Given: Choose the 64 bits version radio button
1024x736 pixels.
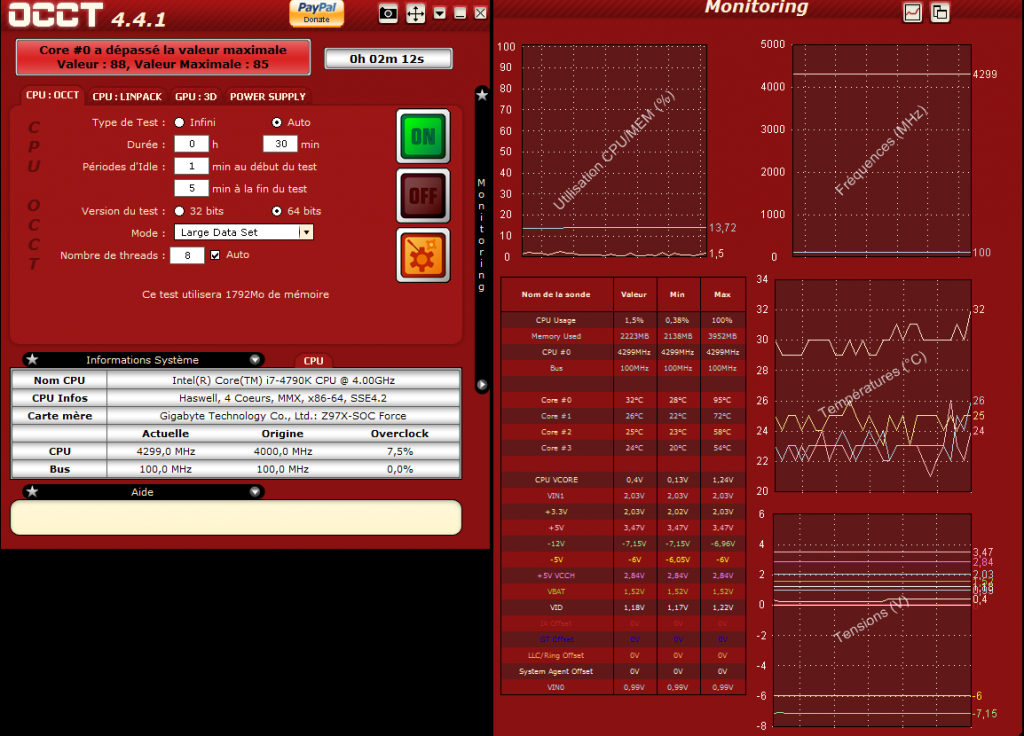Looking at the screenshot, I should pyautogui.click(x=277, y=211).
